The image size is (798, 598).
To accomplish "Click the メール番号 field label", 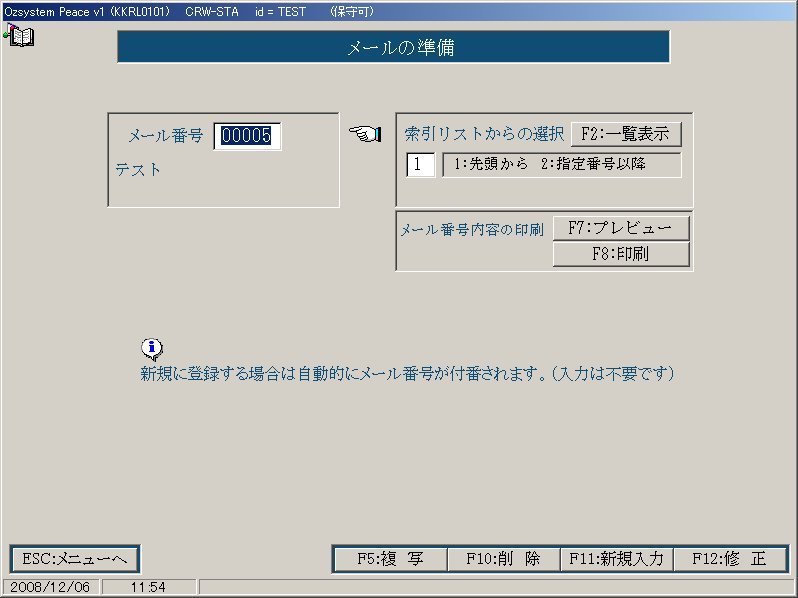I will (166, 136).
